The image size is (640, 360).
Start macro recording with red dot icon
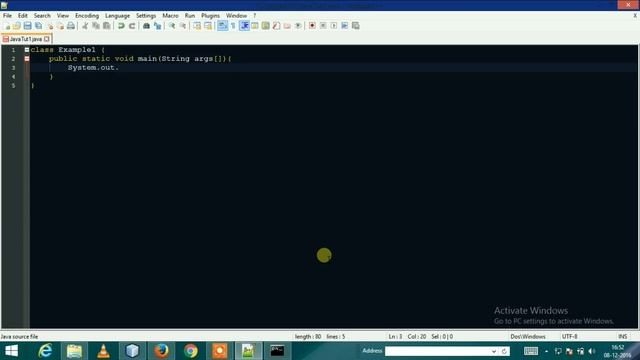point(312,26)
